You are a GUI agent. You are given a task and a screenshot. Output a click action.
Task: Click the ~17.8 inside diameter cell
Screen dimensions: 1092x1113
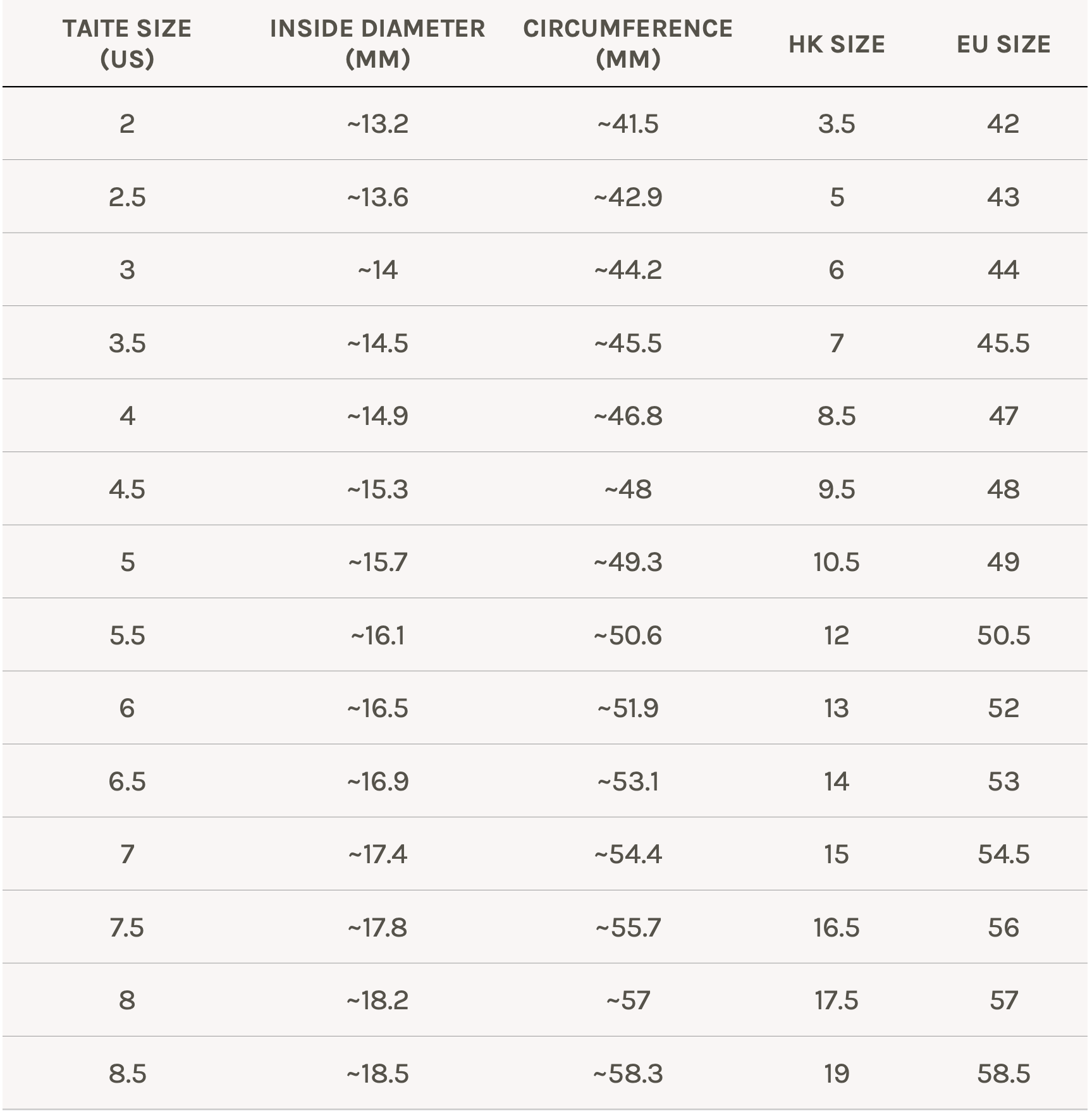pyautogui.click(x=377, y=928)
